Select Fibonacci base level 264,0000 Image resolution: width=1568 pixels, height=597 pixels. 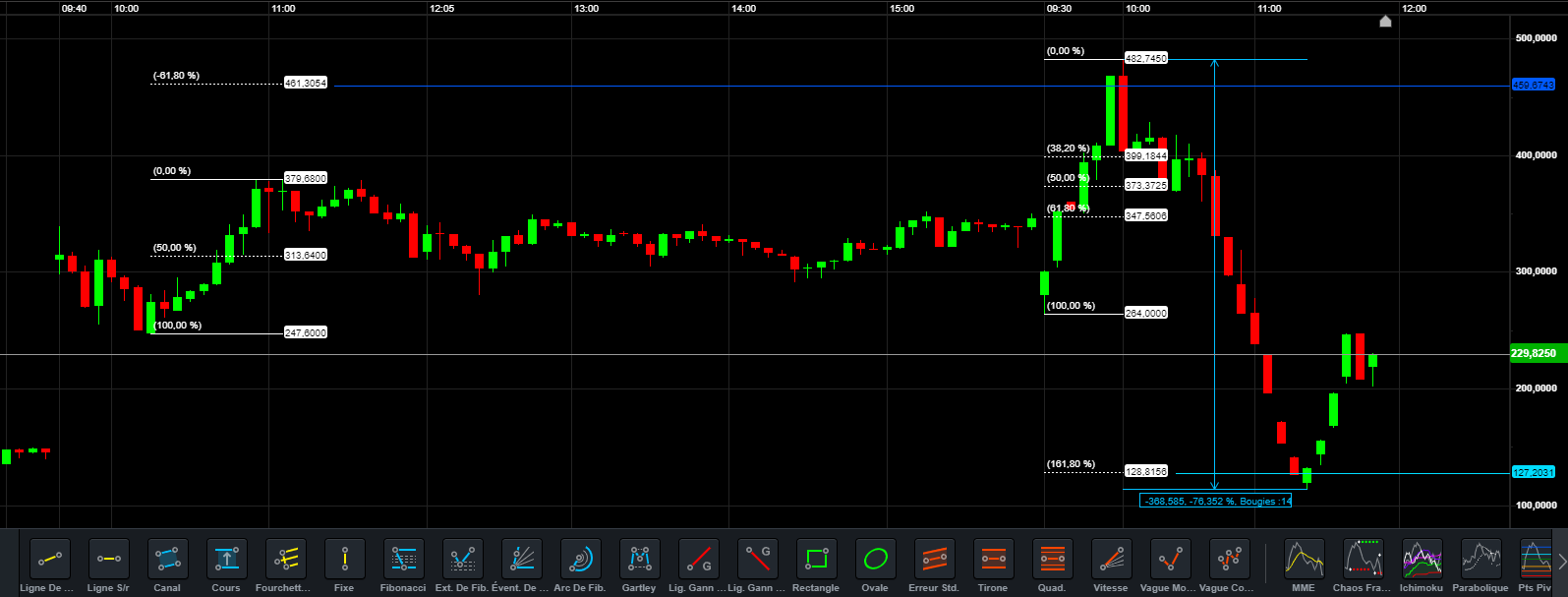tap(1146, 313)
